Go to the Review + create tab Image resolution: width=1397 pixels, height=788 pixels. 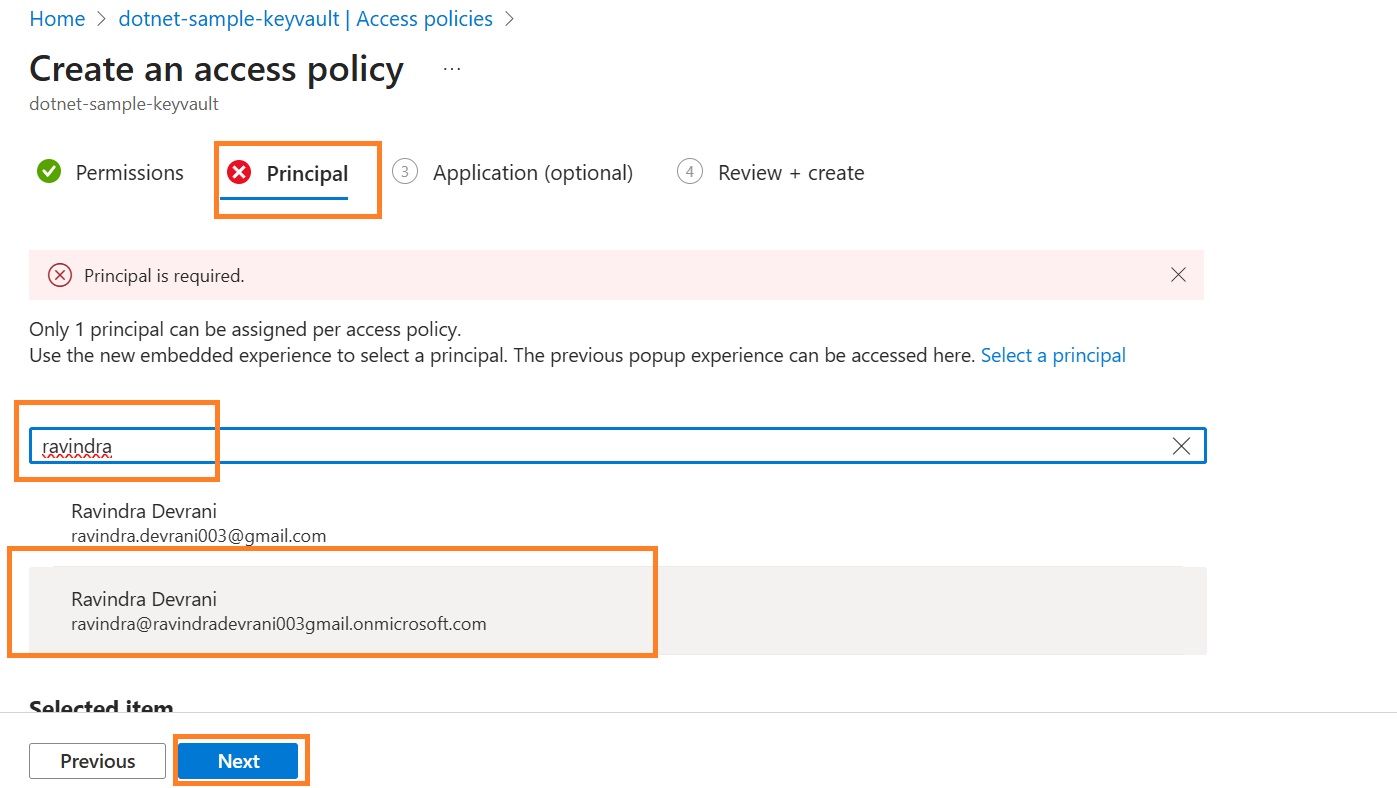pos(790,173)
